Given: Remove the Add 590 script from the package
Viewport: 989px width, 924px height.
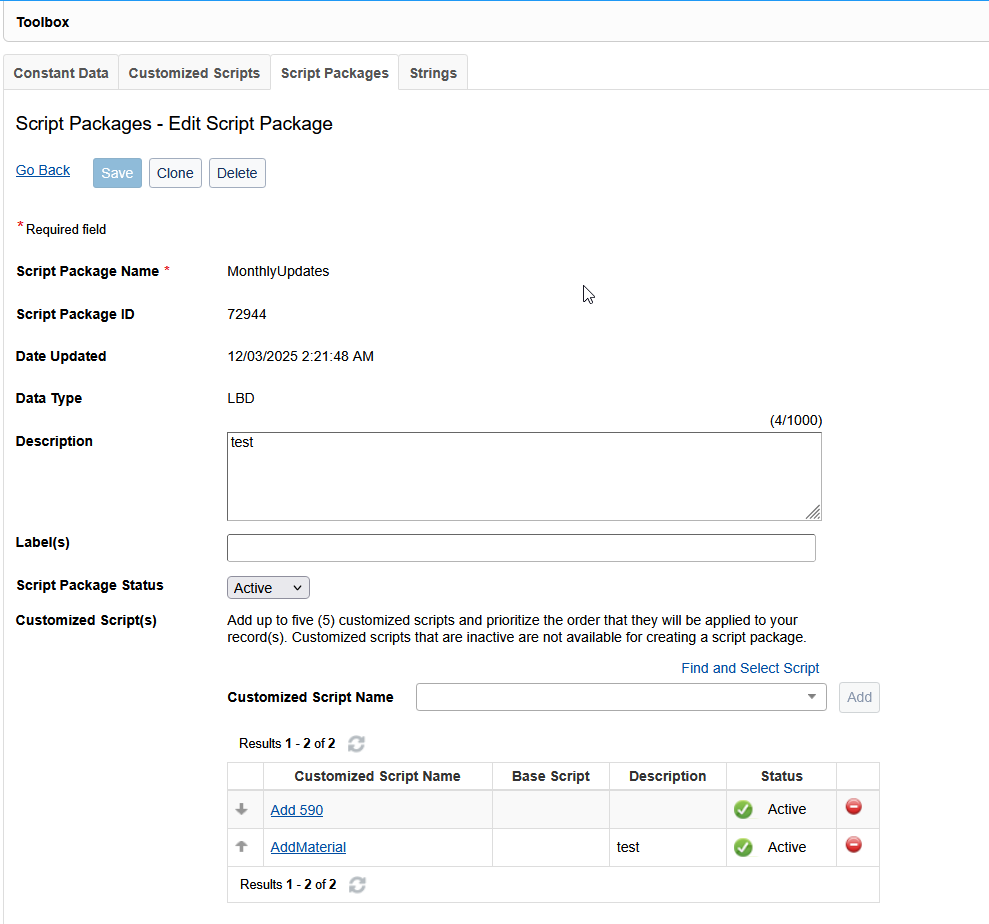Looking at the screenshot, I should pos(853,807).
